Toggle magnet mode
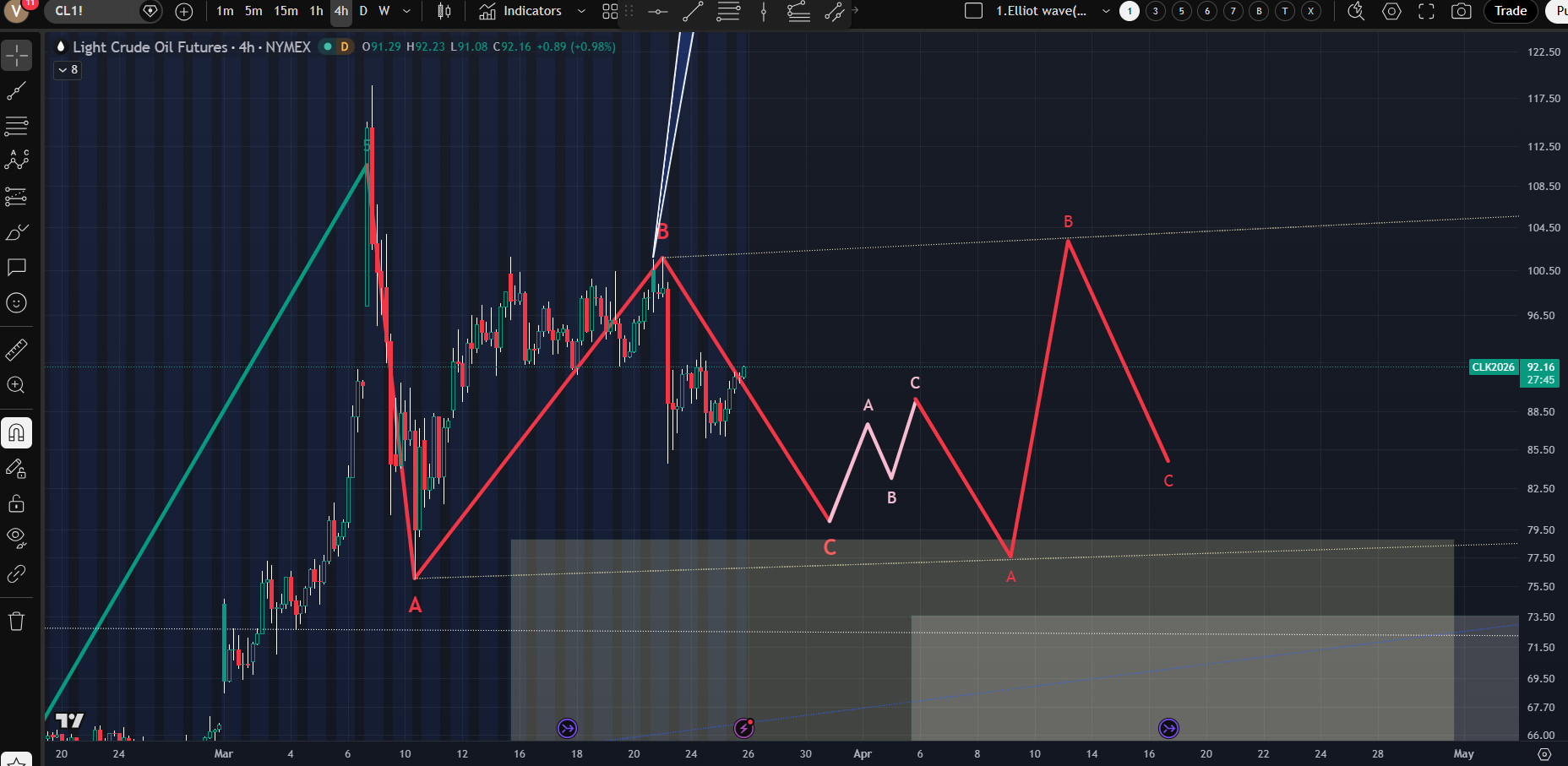1568x766 pixels. pos(16,433)
